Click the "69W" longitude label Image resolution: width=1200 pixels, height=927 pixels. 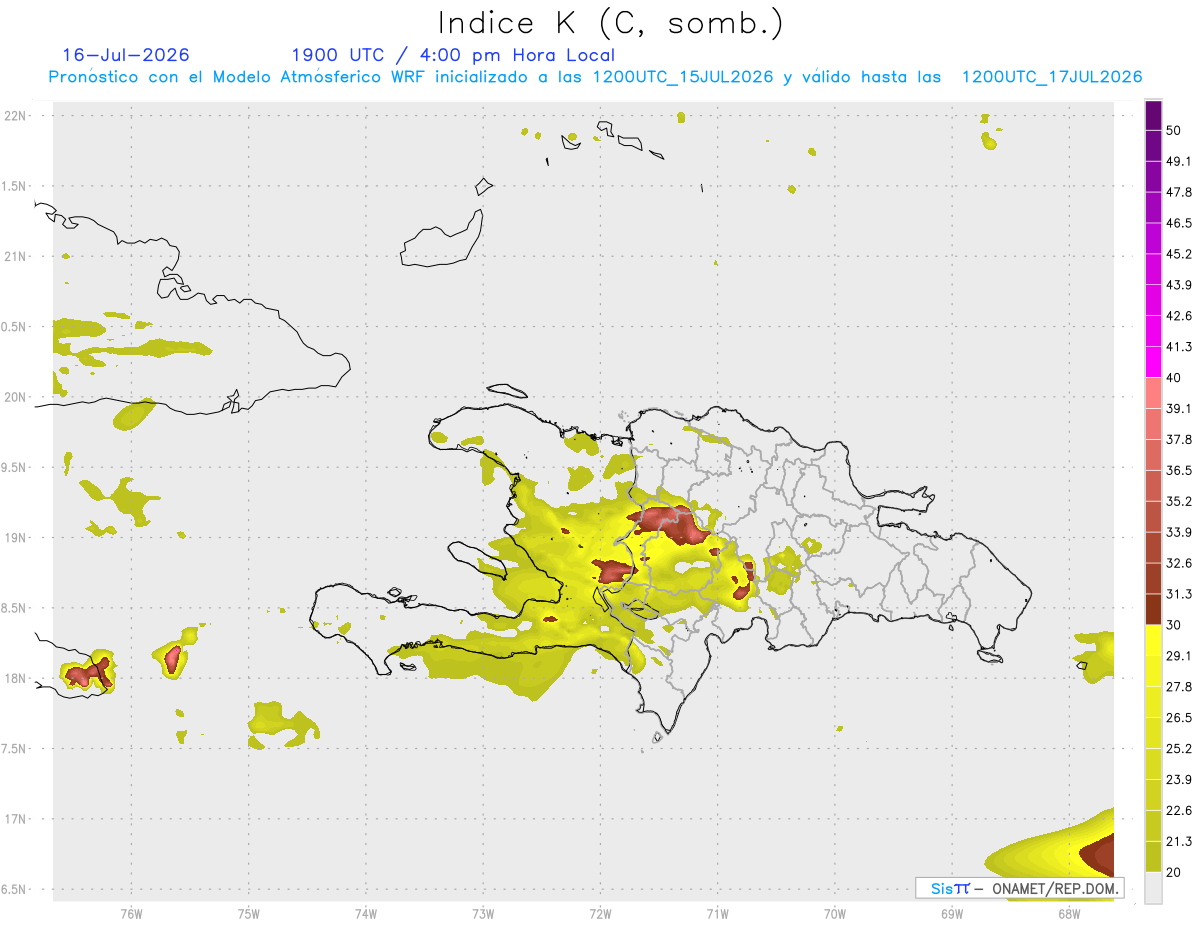point(952,914)
